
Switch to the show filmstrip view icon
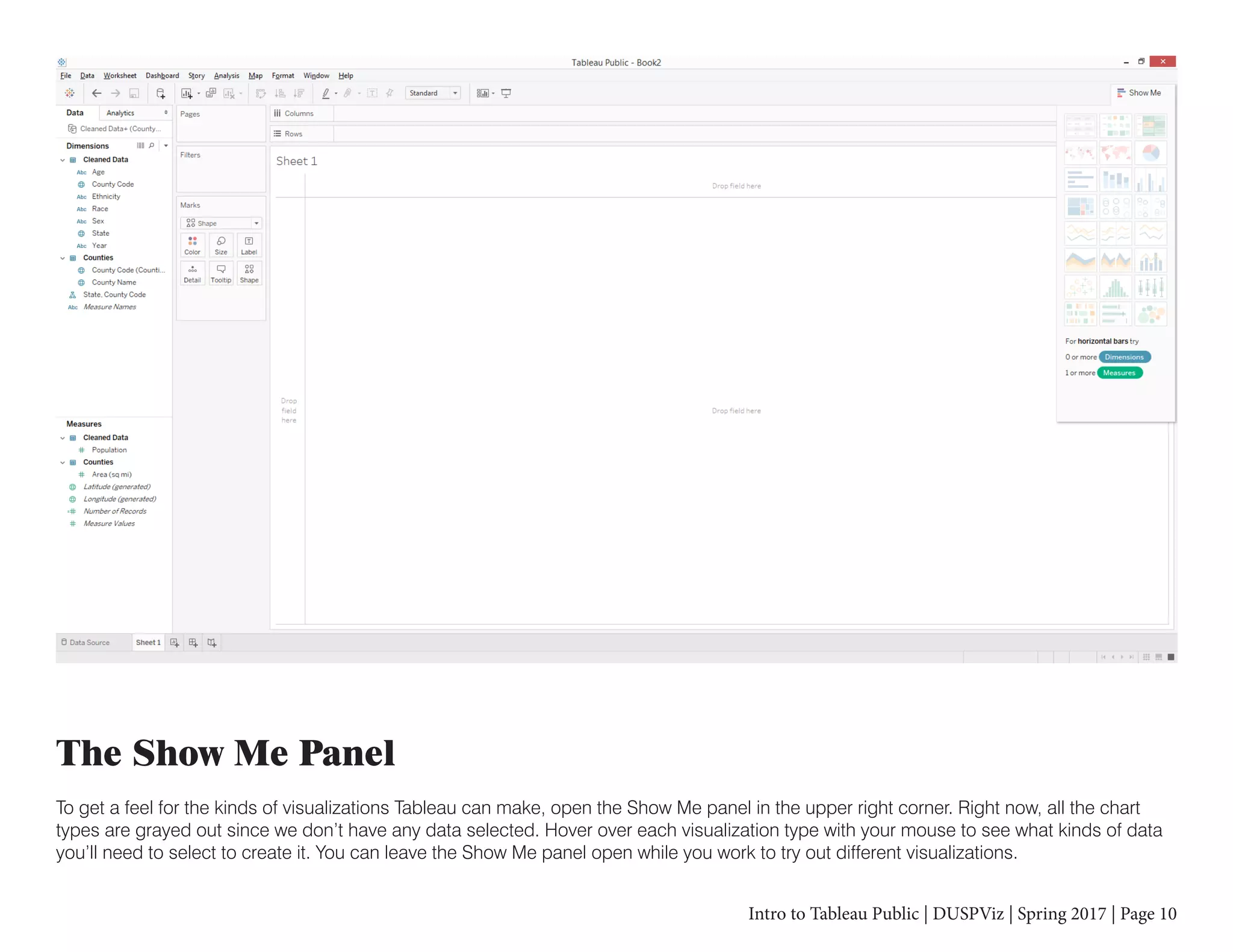pyautogui.click(x=1159, y=657)
